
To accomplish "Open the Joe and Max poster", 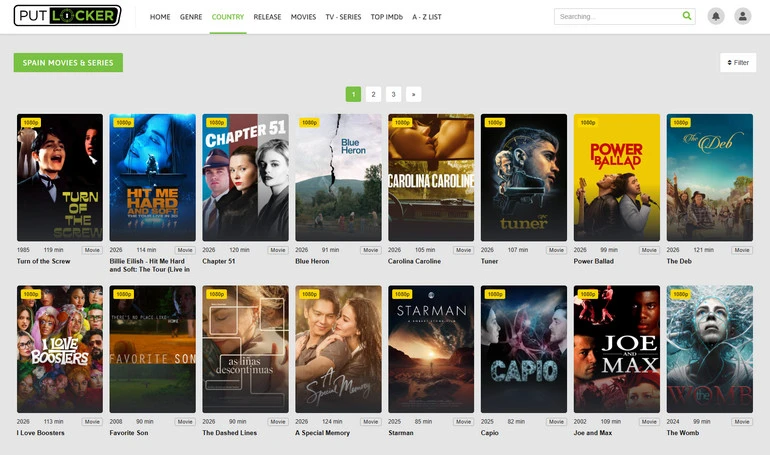I will [x=617, y=349].
